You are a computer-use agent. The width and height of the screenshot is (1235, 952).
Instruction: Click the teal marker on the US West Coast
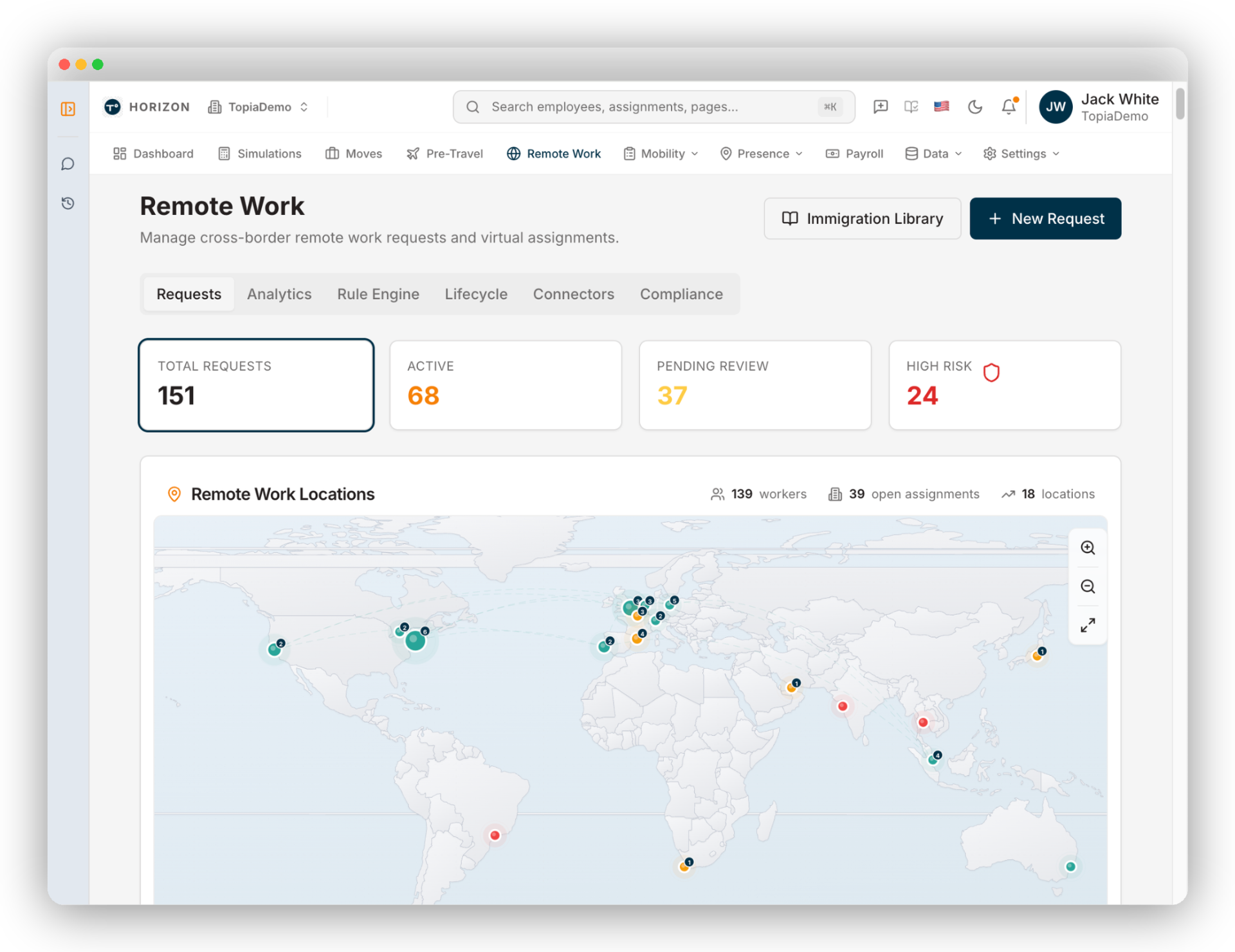pyautogui.click(x=275, y=649)
